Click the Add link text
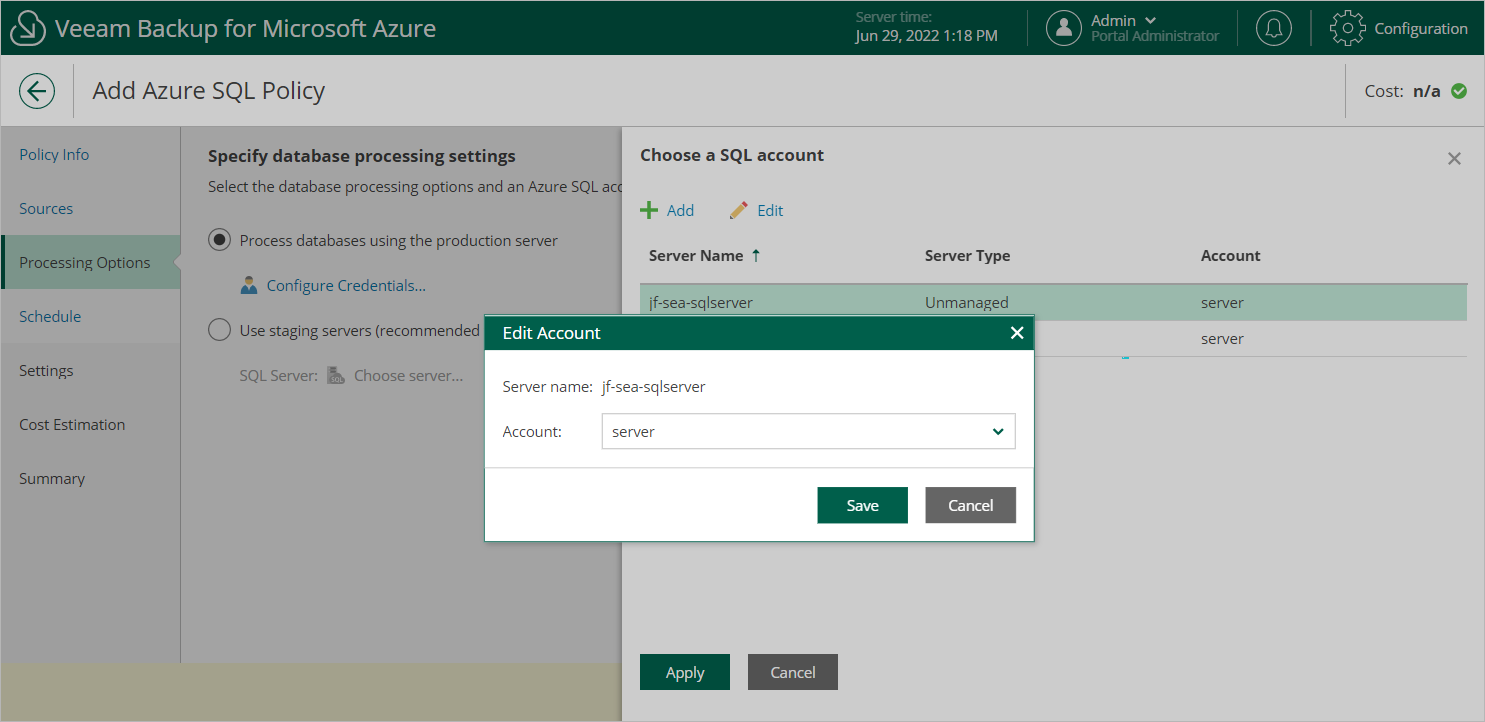The image size is (1485, 722). [x=680, y=210]
